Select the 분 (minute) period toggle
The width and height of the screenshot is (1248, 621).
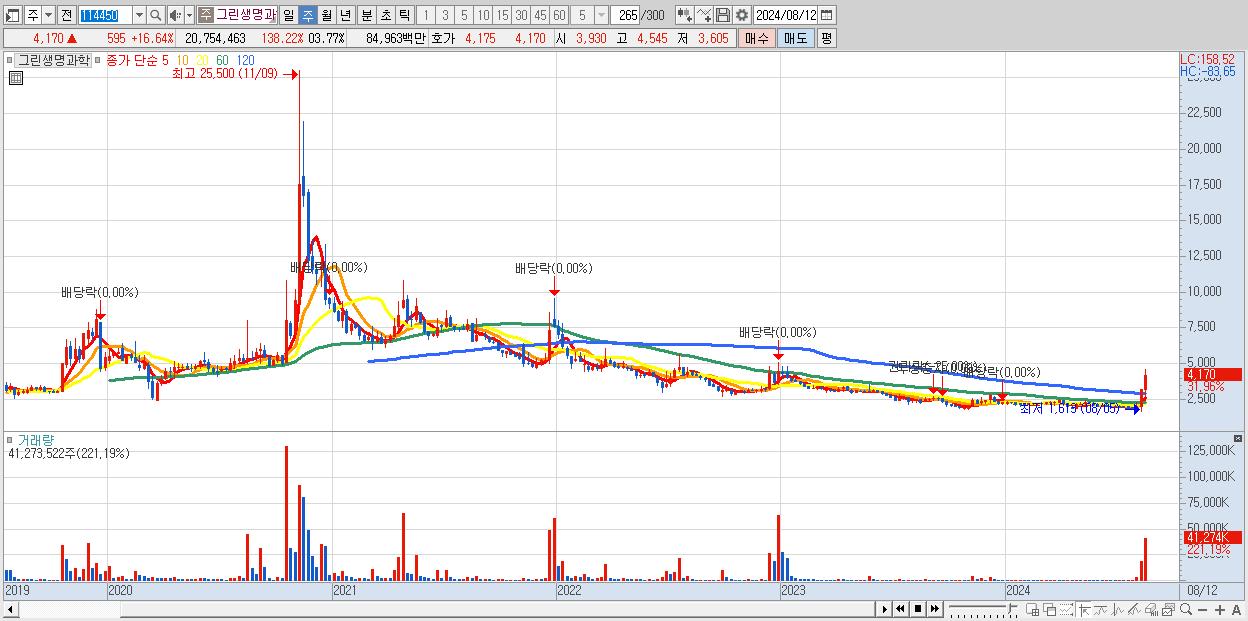(x=365, y=15)
